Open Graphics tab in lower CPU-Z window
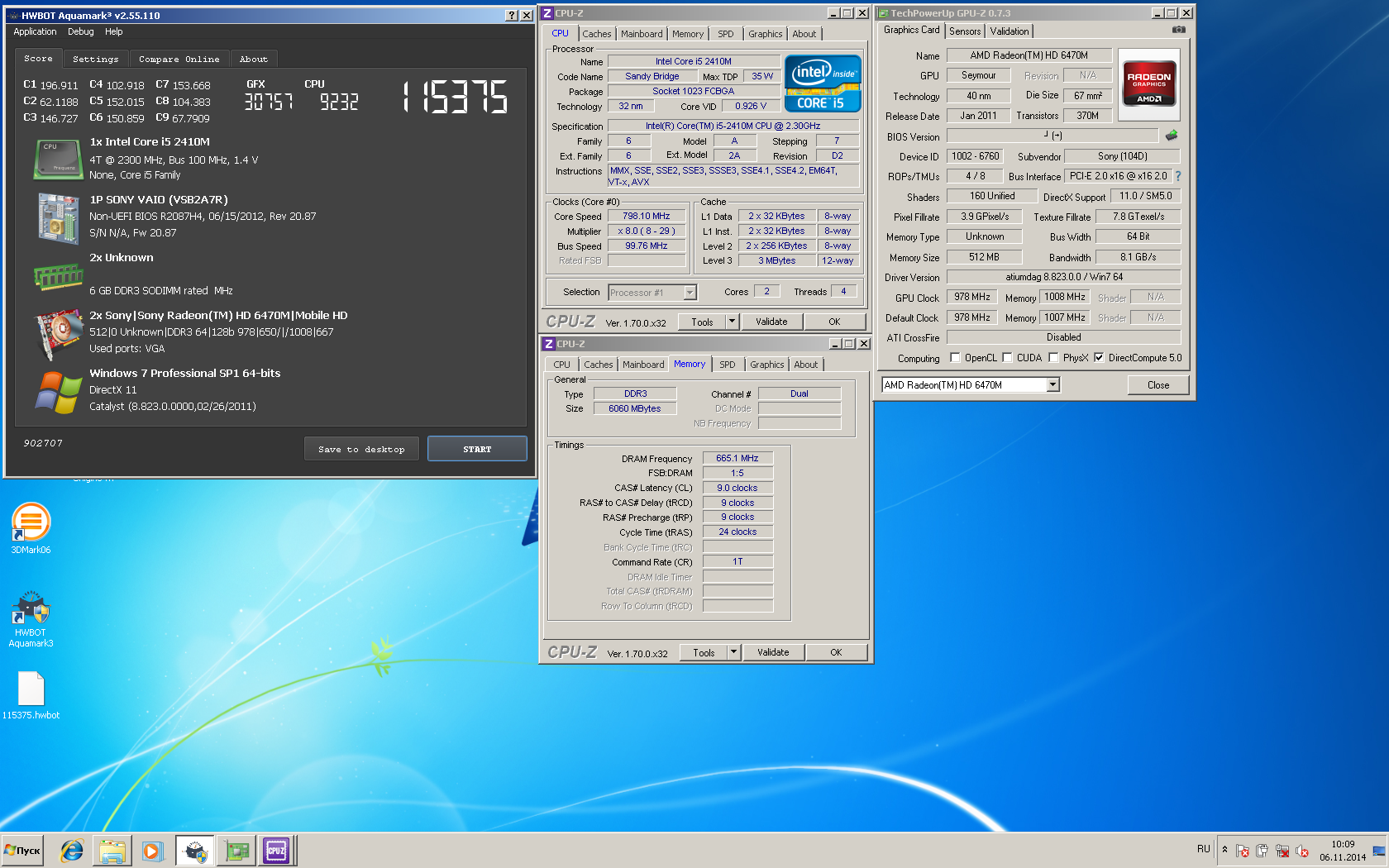Viewport: 1389px width, 868px height. pyautogui.click(x=766, y=365)
